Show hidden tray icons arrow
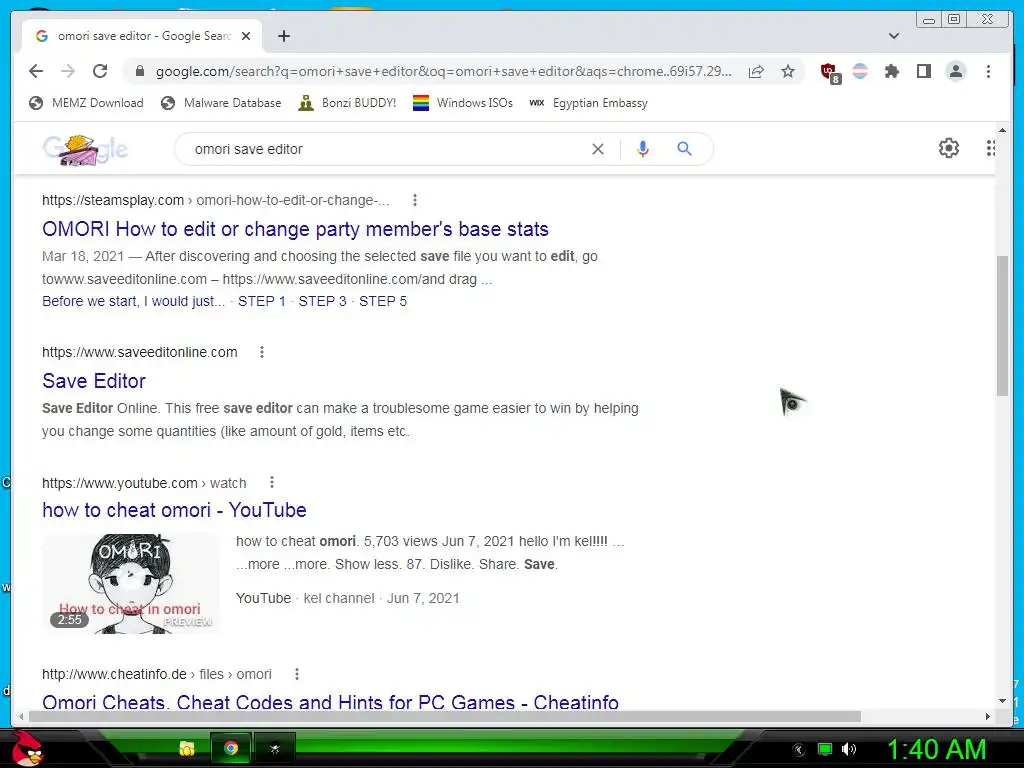Image resolution: width=1024 pixels, height=768 pixels. tap(798, 750)
